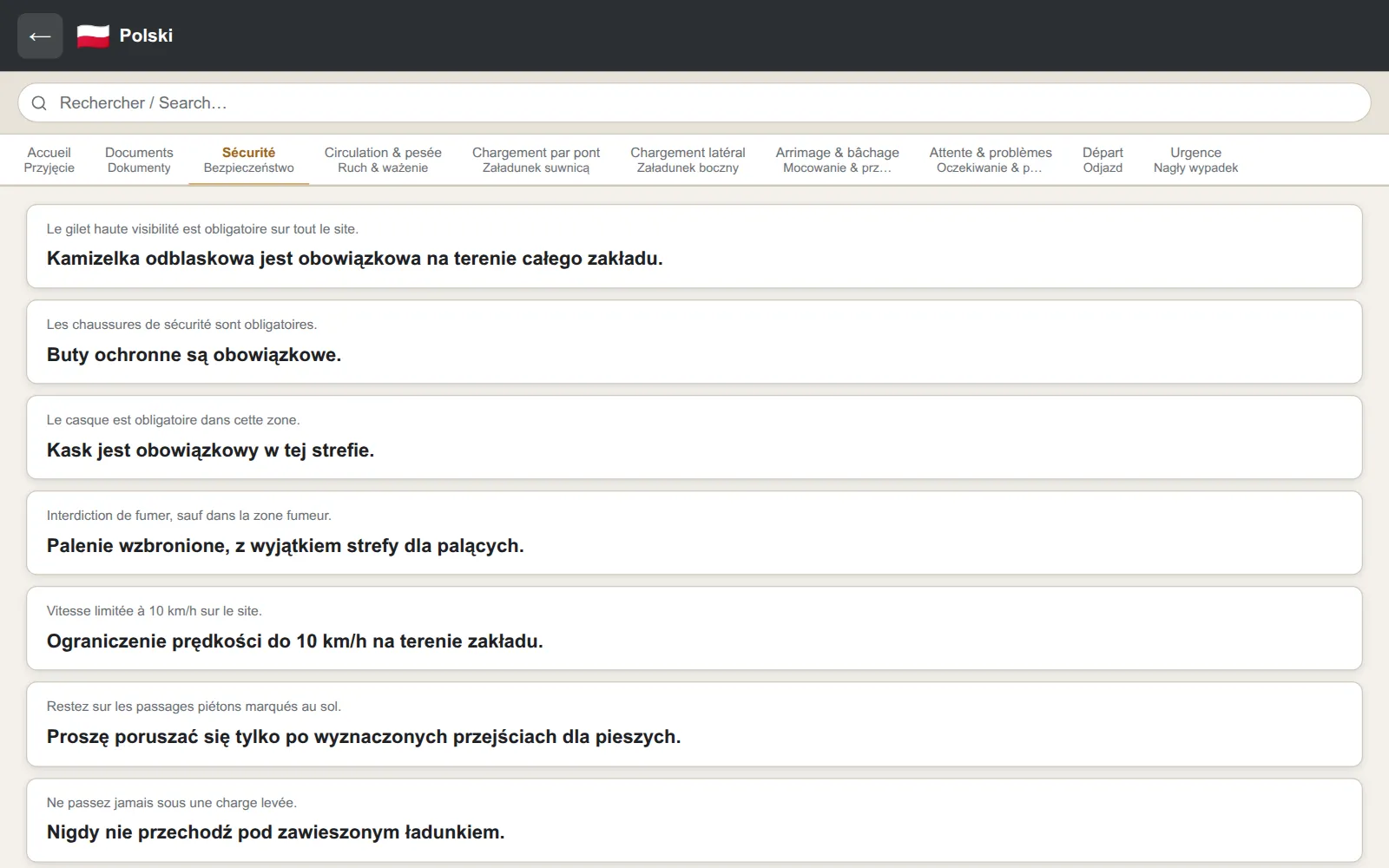The height and width of the screenshot is (868, 1389).
Task: Open Arrimage & bâchage tab
Action: (x=837, y=160)
